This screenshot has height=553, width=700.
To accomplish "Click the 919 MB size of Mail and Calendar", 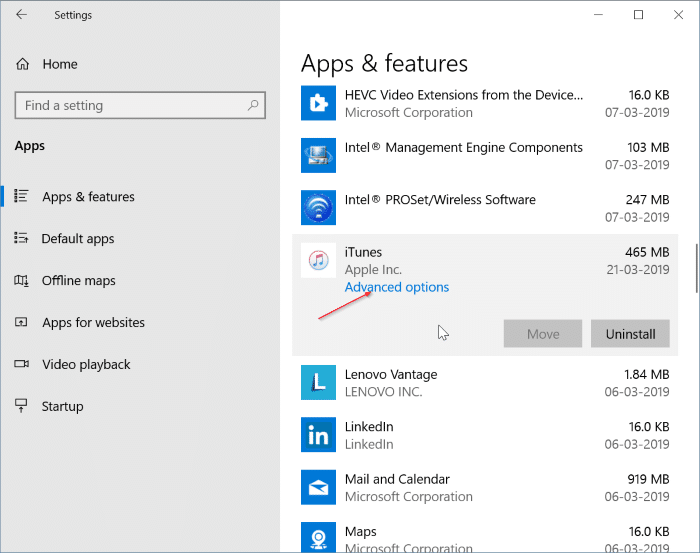I will pyautogui.click(x=648, y=479).
